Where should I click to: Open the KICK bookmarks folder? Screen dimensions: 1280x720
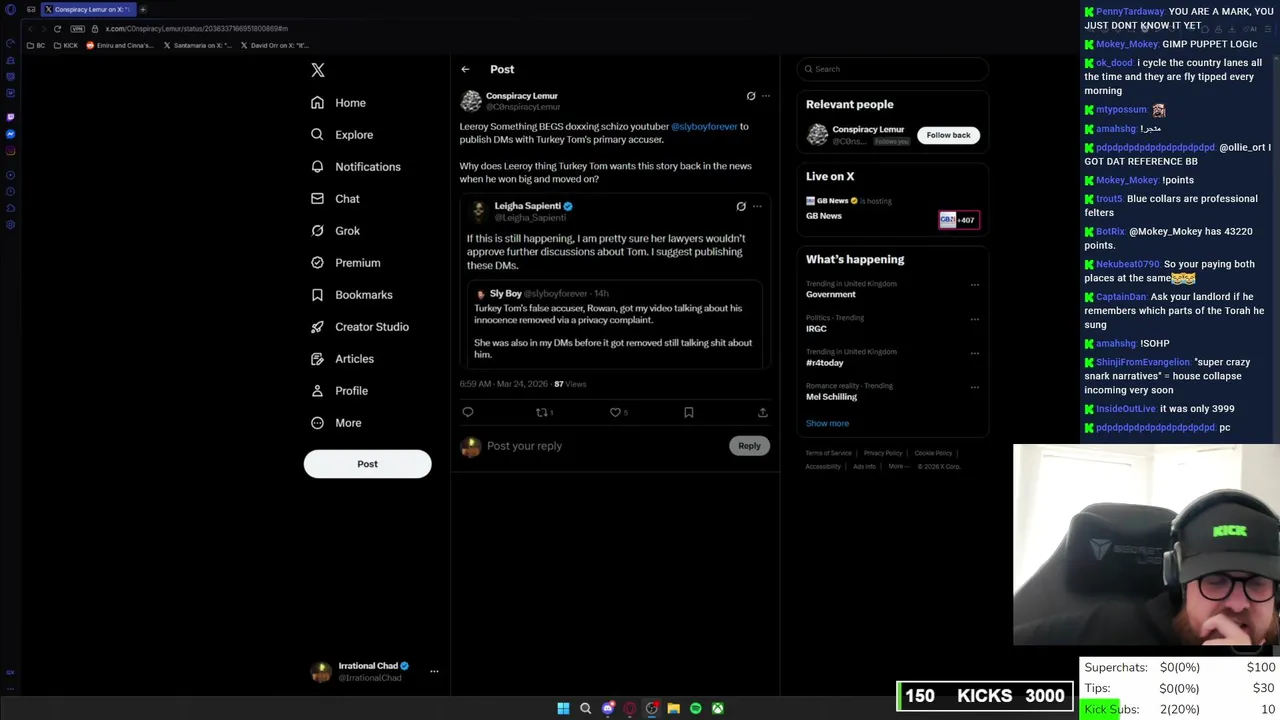[x=66, y=45]
